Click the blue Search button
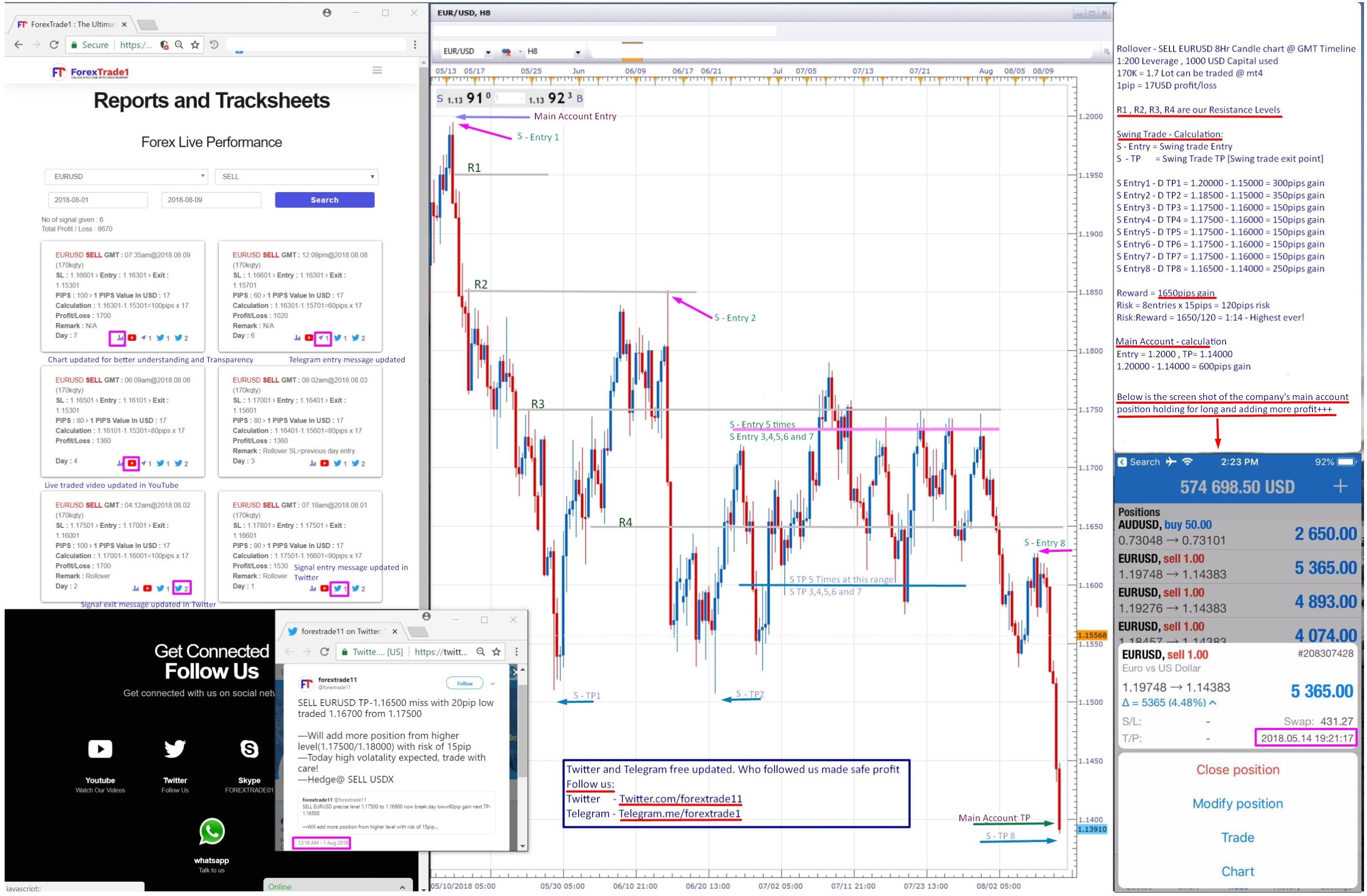Image resolution: width=1367 pixels, height=896 pixels. (x=325, y=200)
